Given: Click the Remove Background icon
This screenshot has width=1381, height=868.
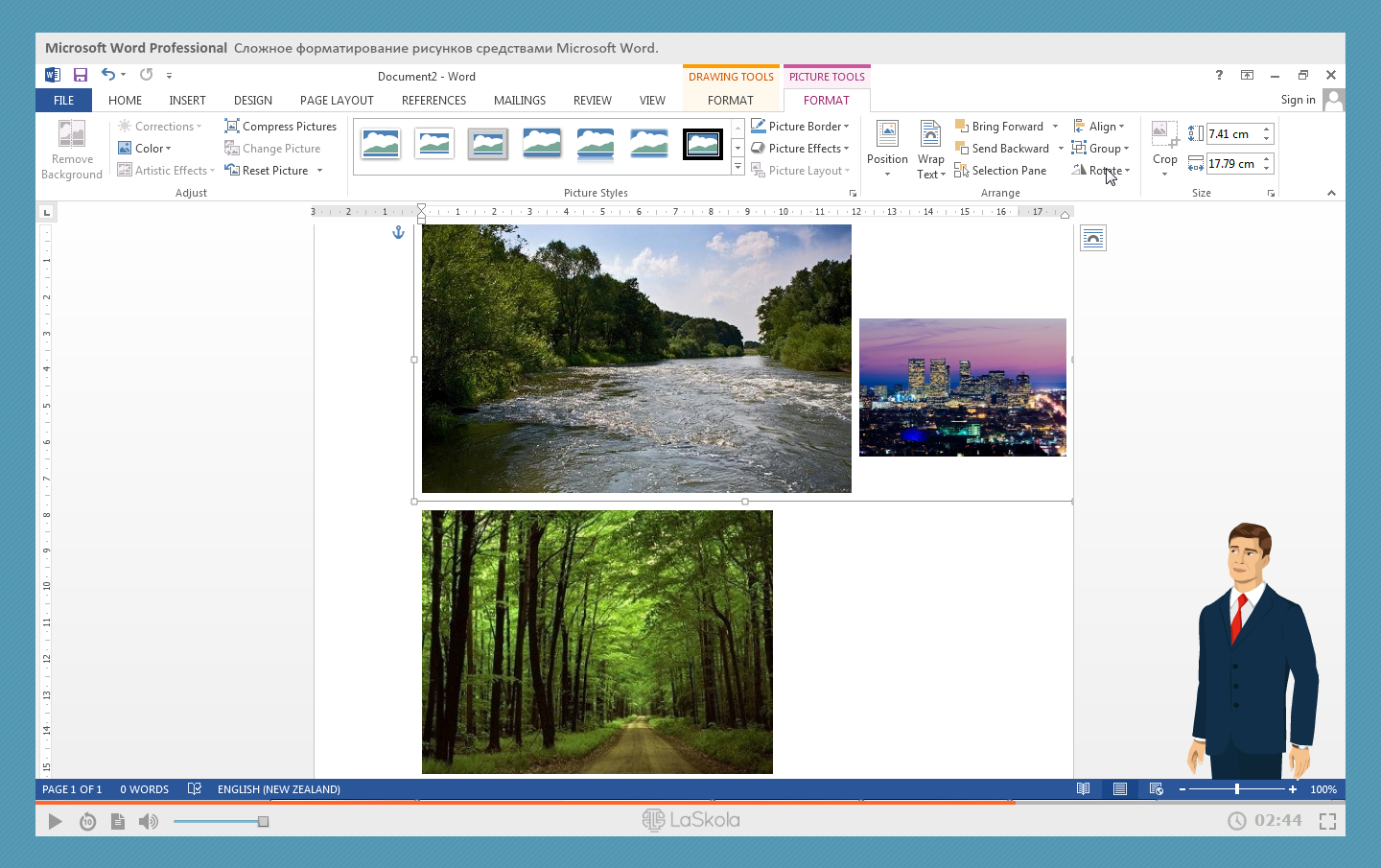Looking at the screenshot, I should click(72, 134).
